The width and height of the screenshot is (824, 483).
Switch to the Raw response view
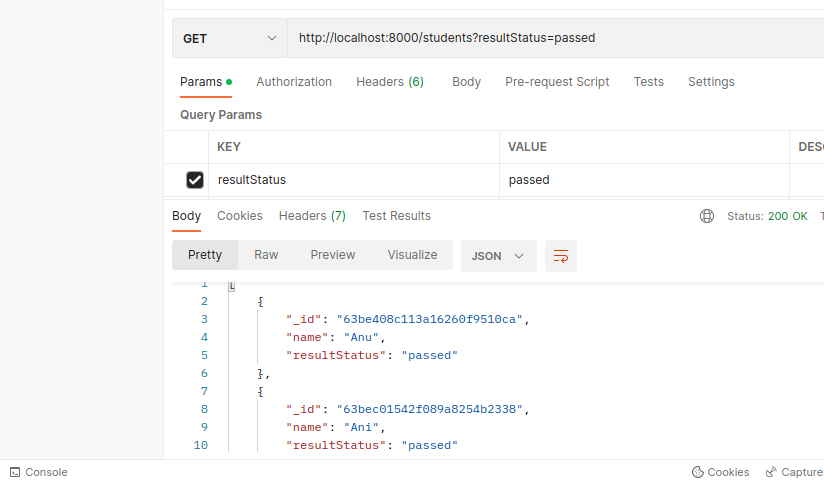266,255
